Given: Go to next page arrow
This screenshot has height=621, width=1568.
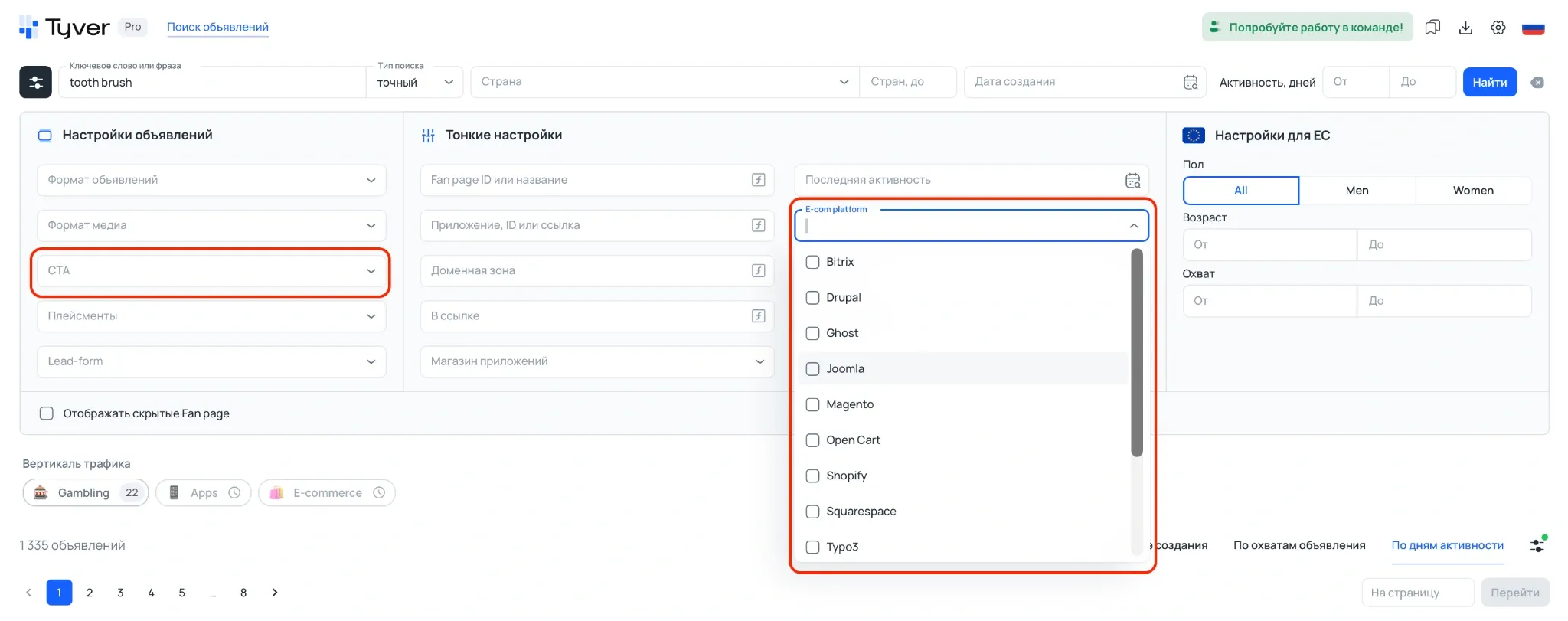Looking at the screenshot, I should coord(275,593).
